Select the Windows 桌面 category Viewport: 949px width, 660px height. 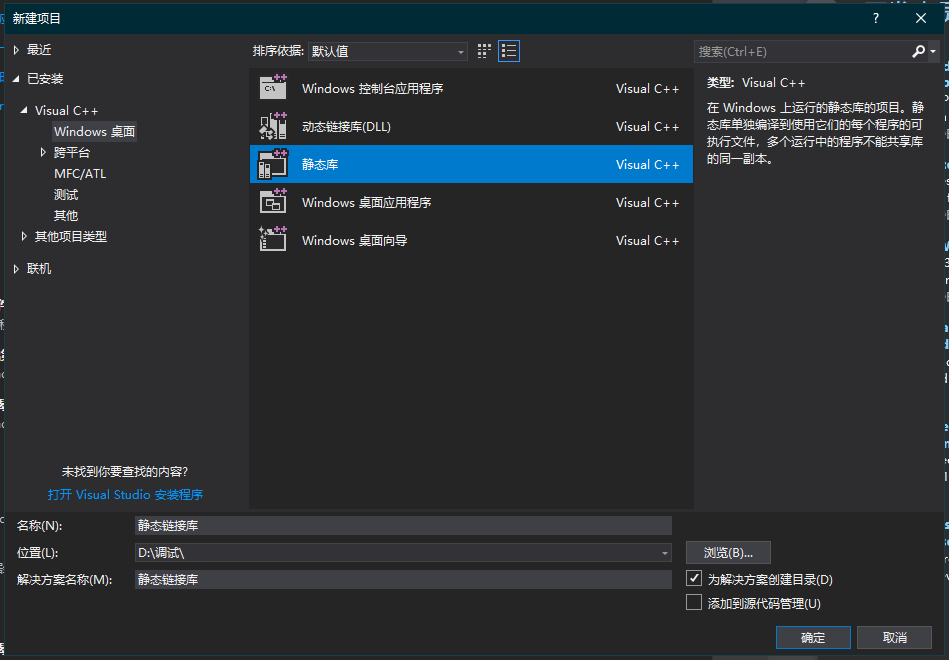point(94,131)
